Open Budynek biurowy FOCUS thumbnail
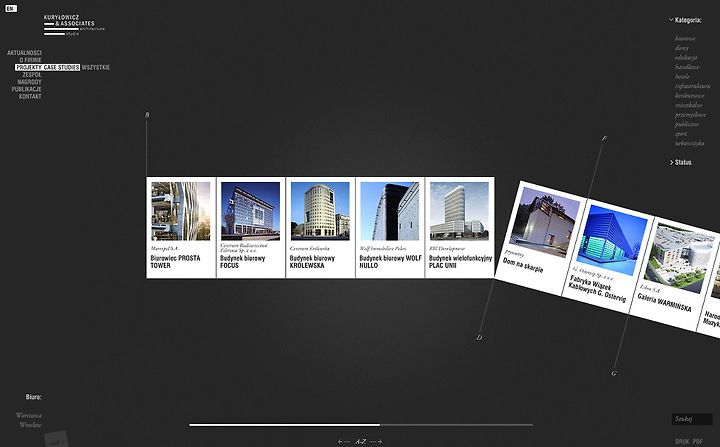 [x=250, y=211]
